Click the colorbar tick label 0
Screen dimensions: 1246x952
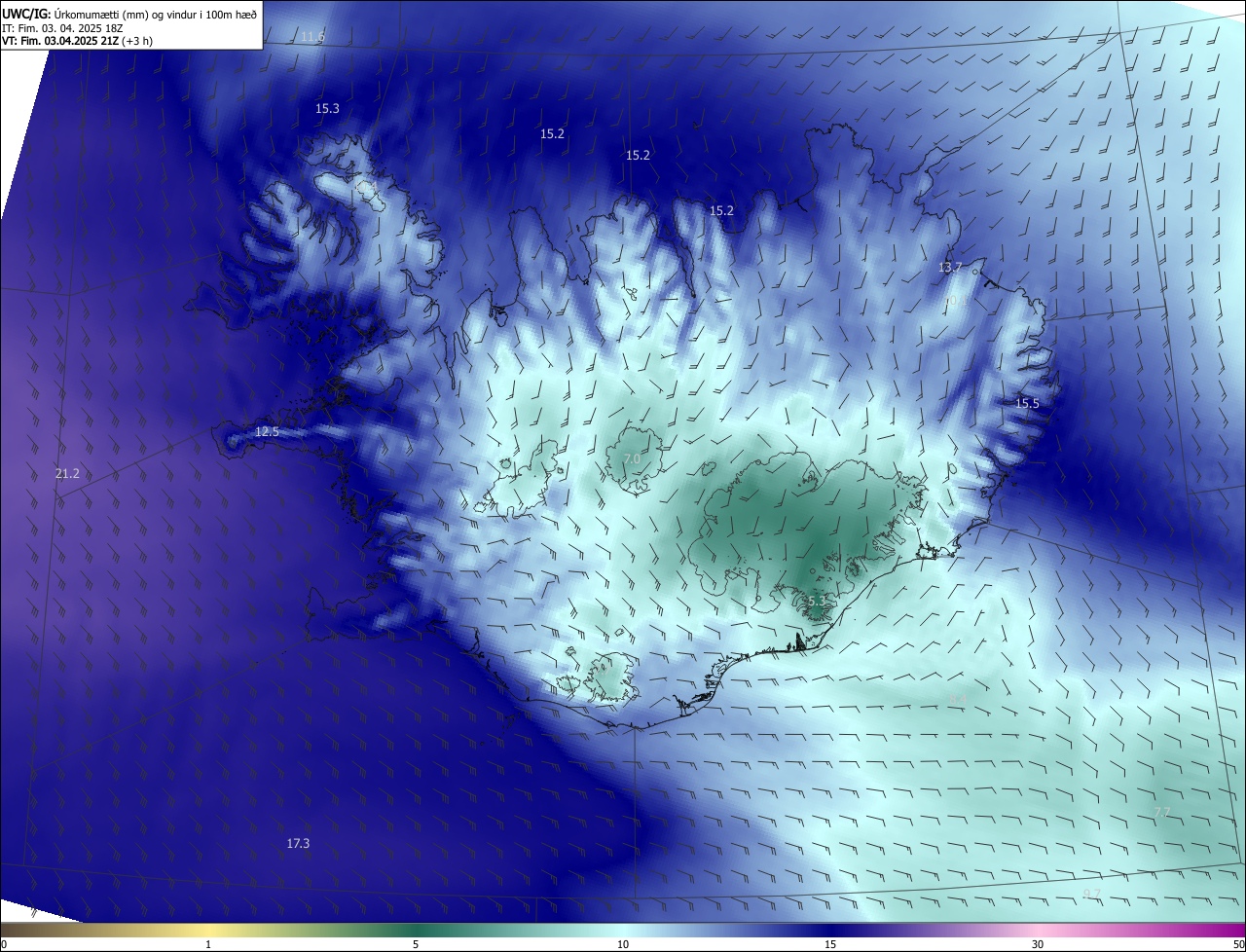click(x=4, y=944)
